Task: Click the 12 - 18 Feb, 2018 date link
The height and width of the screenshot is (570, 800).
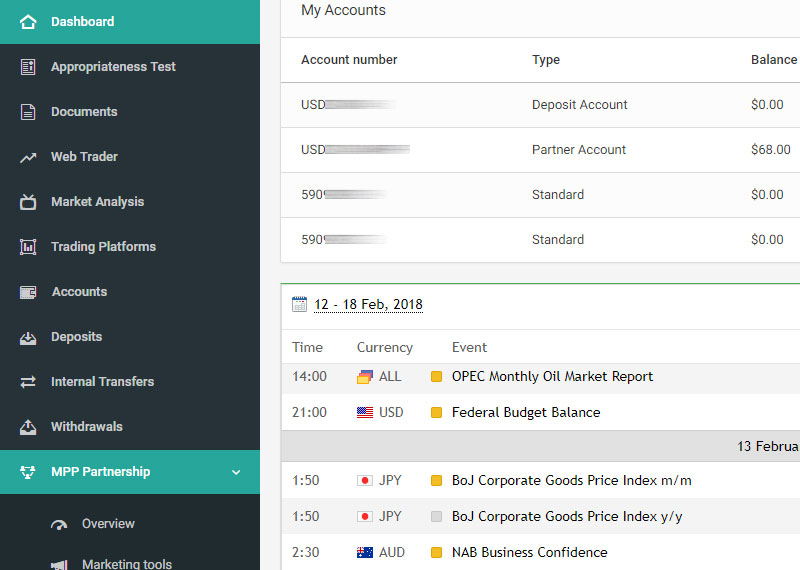Action: point(368,304)
